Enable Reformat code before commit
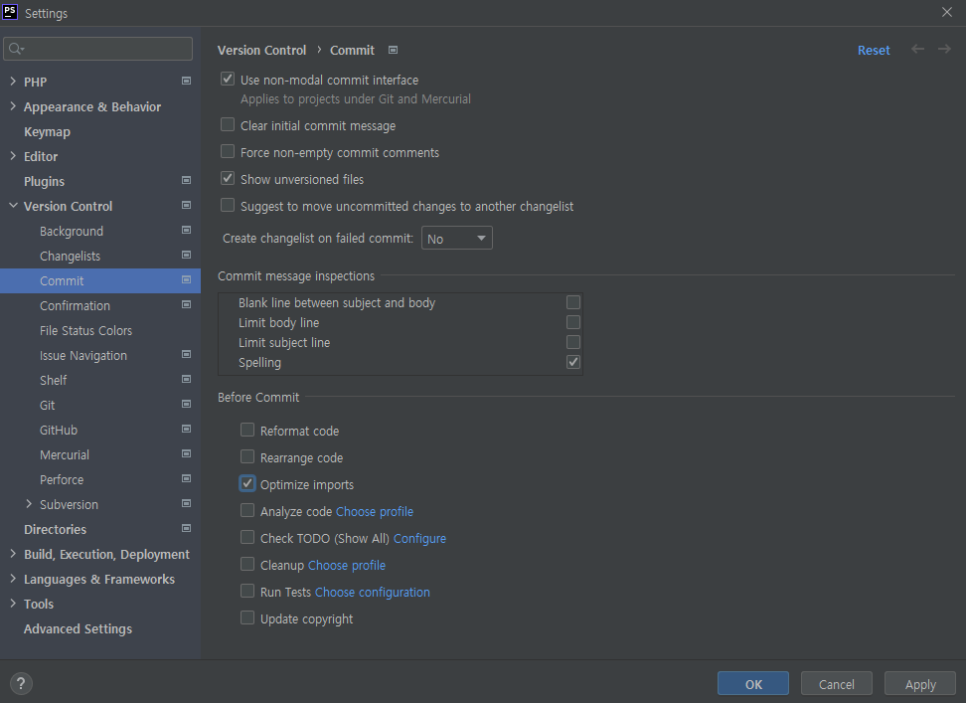This screenshot has height=703, width=966. [247, 430]
